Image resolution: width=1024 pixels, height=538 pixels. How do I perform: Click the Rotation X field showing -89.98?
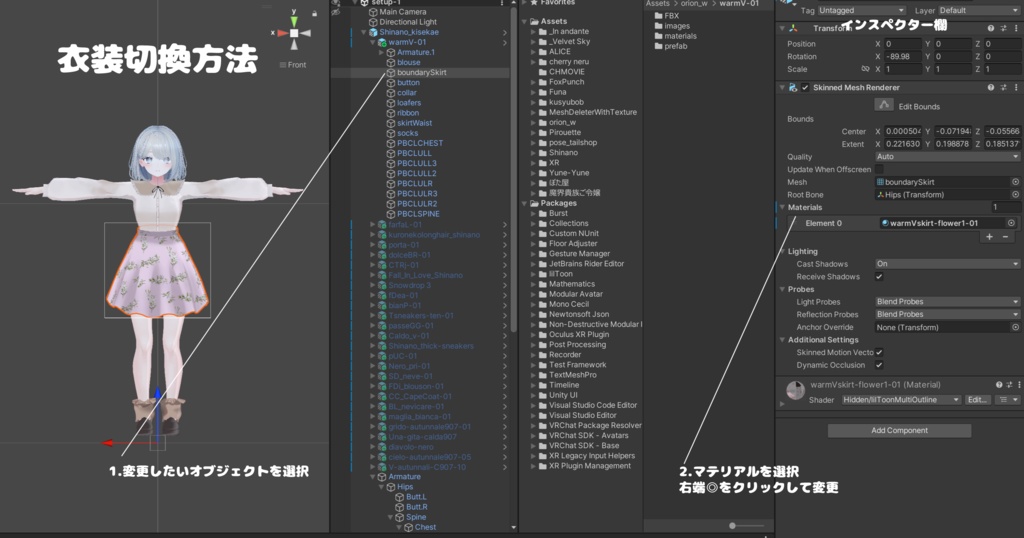click(903, 56)
